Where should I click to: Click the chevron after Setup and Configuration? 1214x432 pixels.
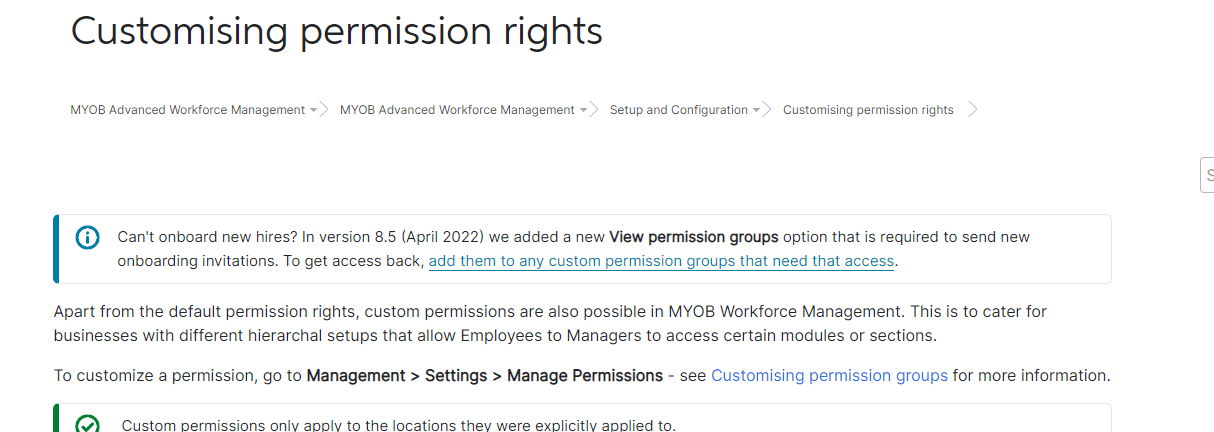pos(767,110)
